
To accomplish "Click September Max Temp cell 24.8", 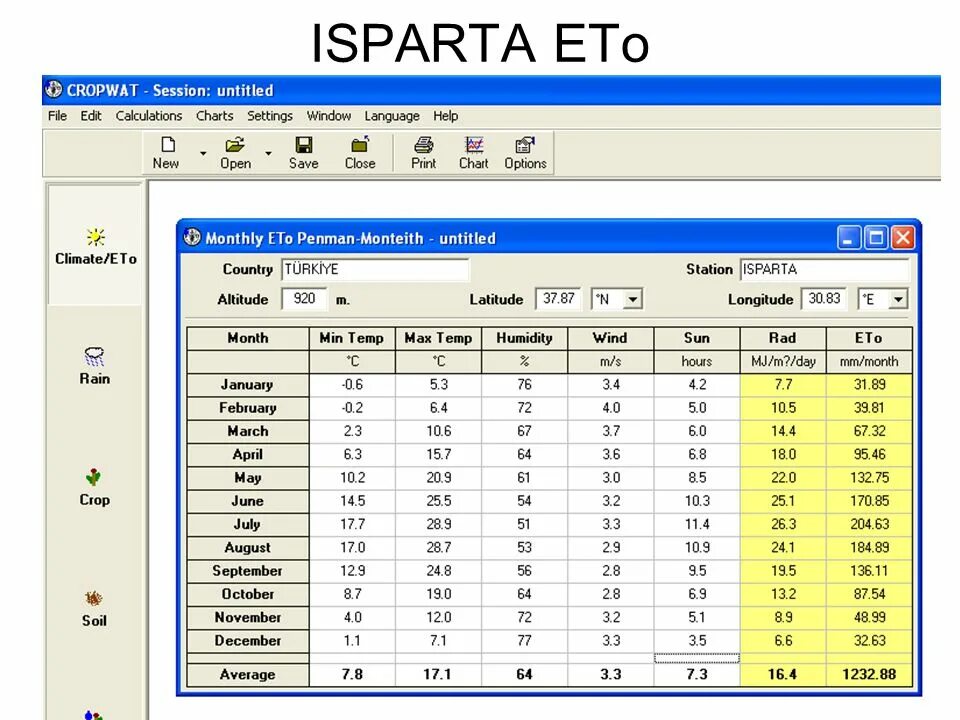I will (x=438, y=571).
